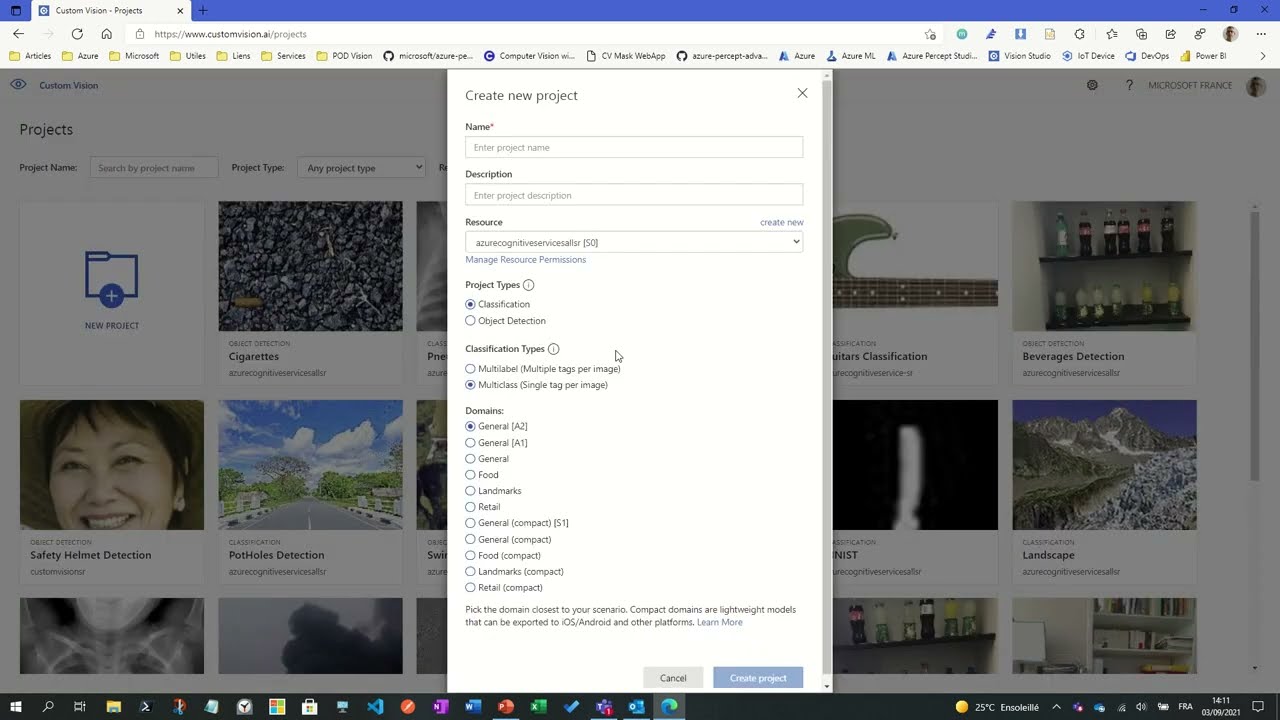Open Microsoft Store from taskbar
This screenshot has width=1280, height=720.
[309, 707]
